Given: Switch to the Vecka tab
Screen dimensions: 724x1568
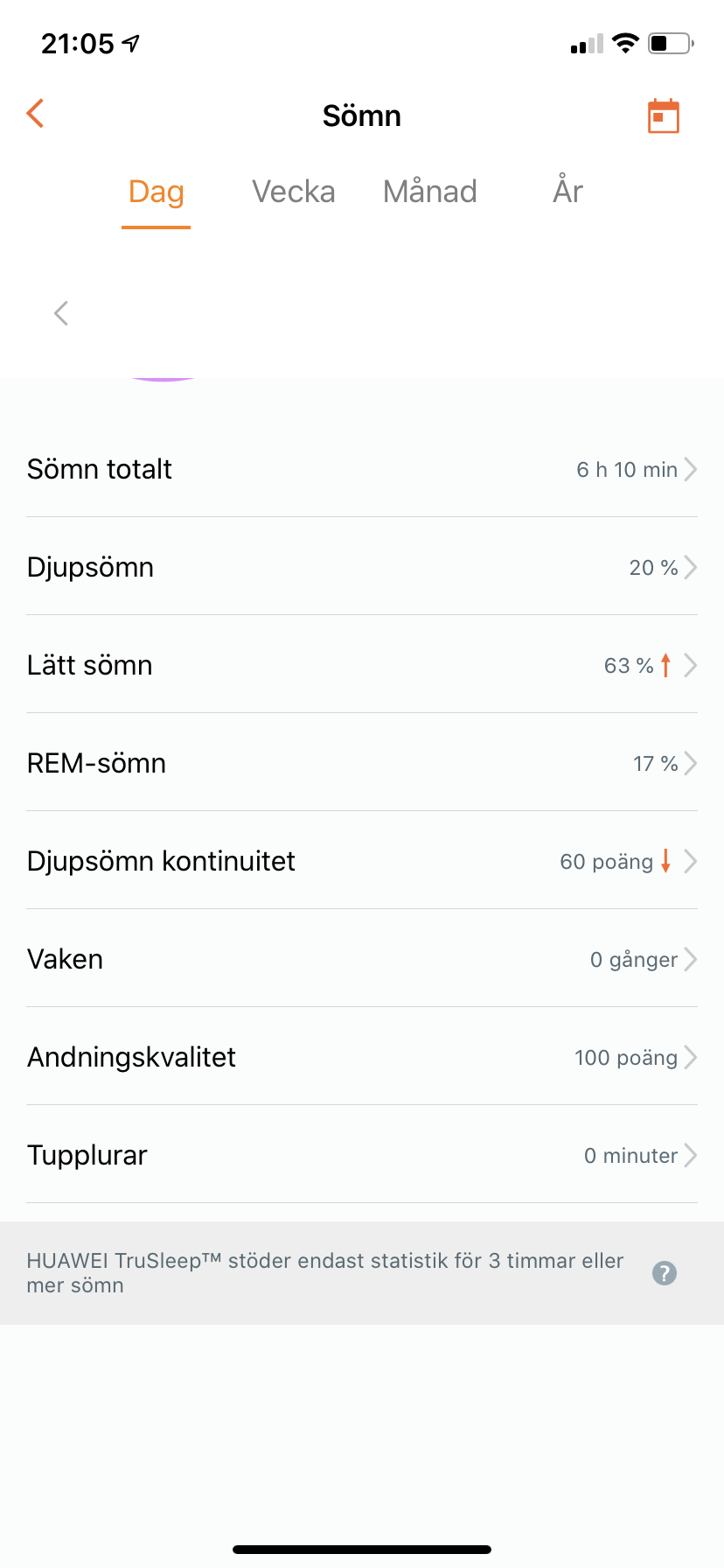Looking at the screenshot, I should coord(293,192).
